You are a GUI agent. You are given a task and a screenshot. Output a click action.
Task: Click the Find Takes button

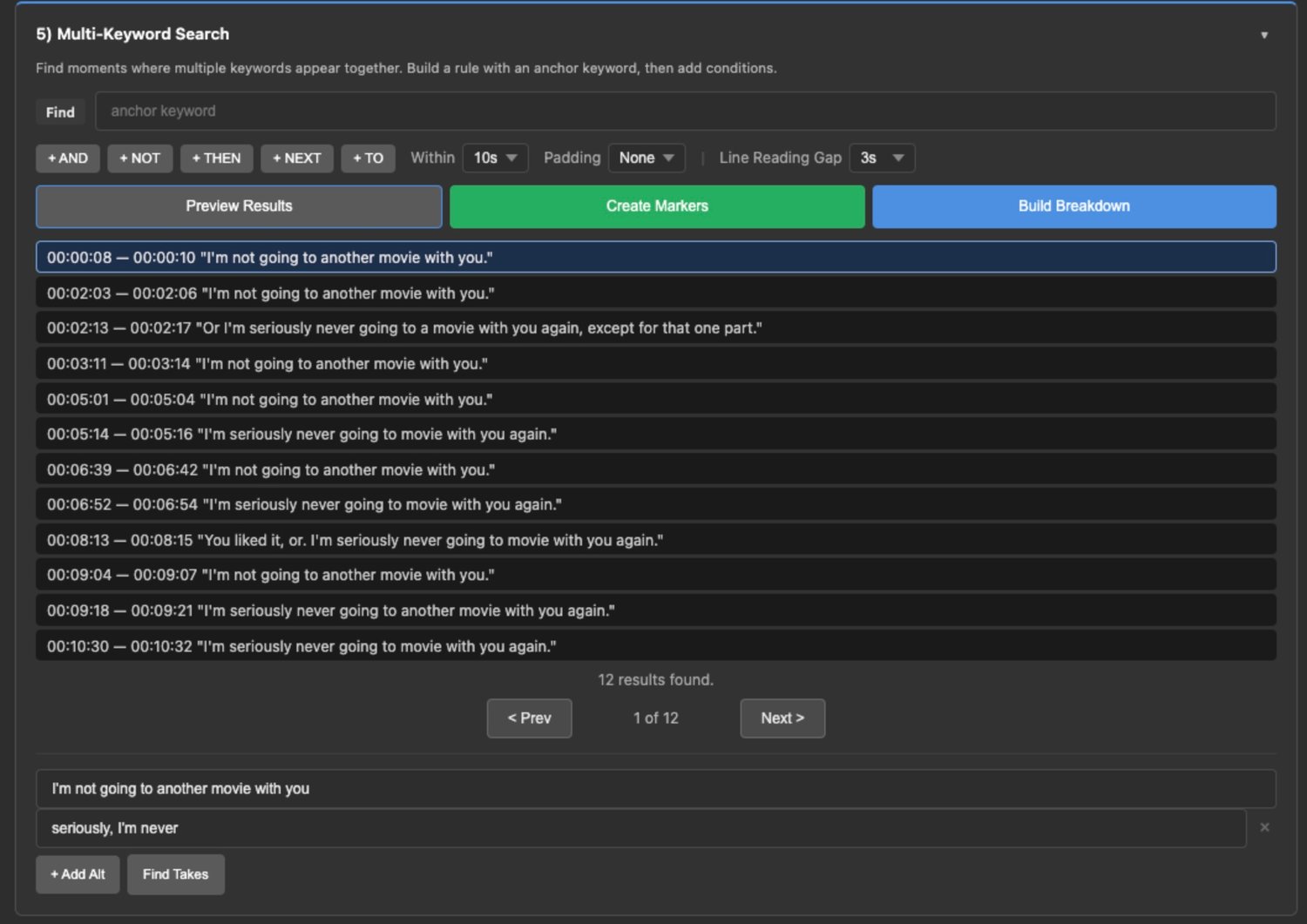tap(176, 874)
